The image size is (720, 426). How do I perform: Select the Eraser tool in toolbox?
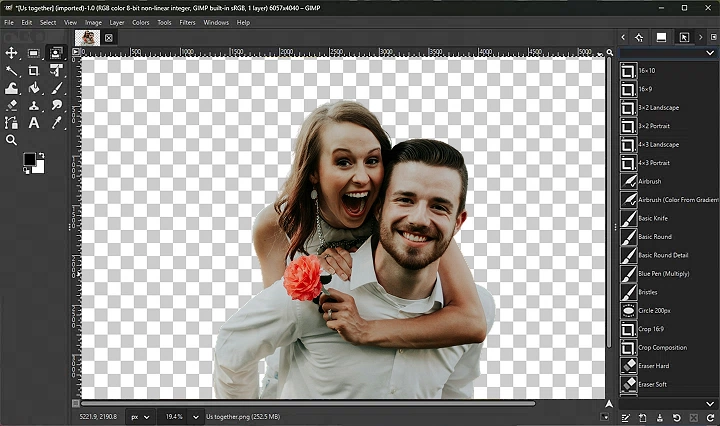(12, 105)
